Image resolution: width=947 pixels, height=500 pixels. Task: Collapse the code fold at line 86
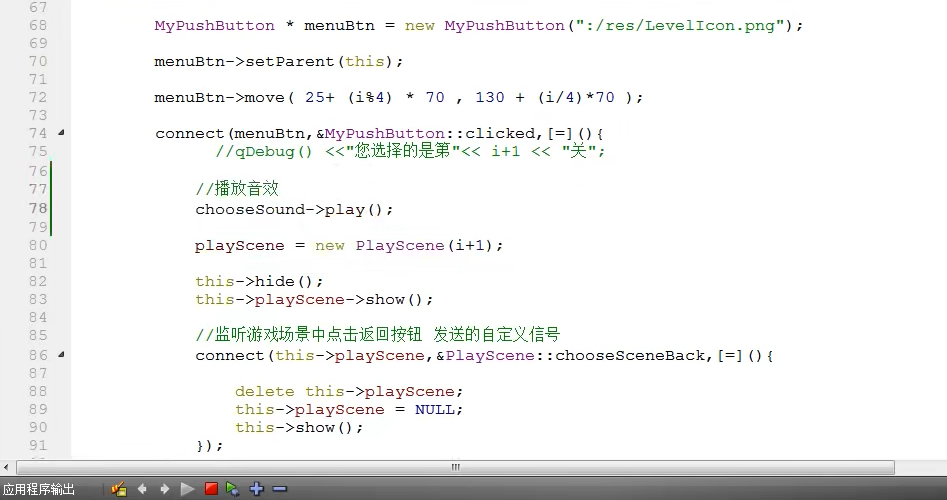point(61,354)
